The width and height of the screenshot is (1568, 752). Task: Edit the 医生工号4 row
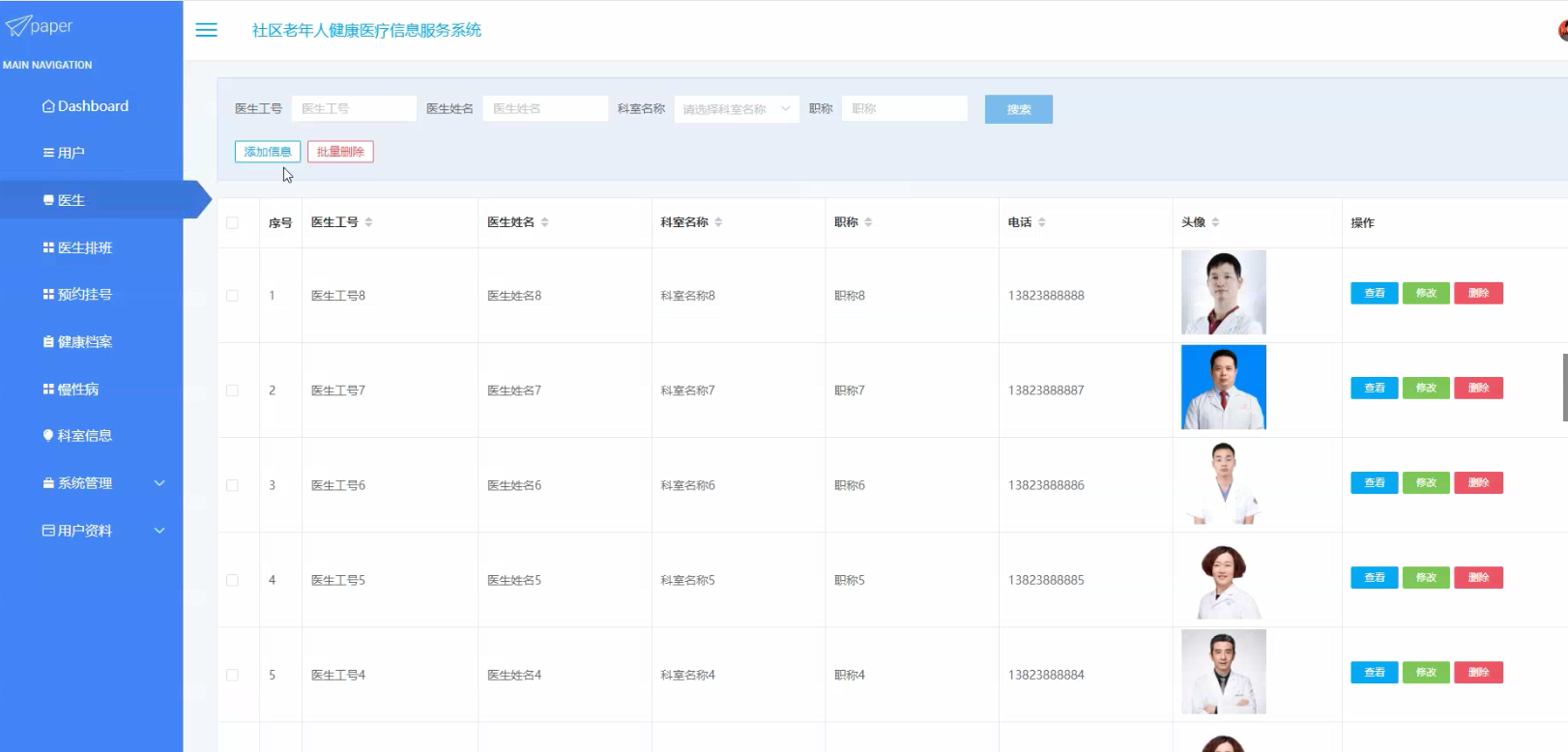[1426, 672]
